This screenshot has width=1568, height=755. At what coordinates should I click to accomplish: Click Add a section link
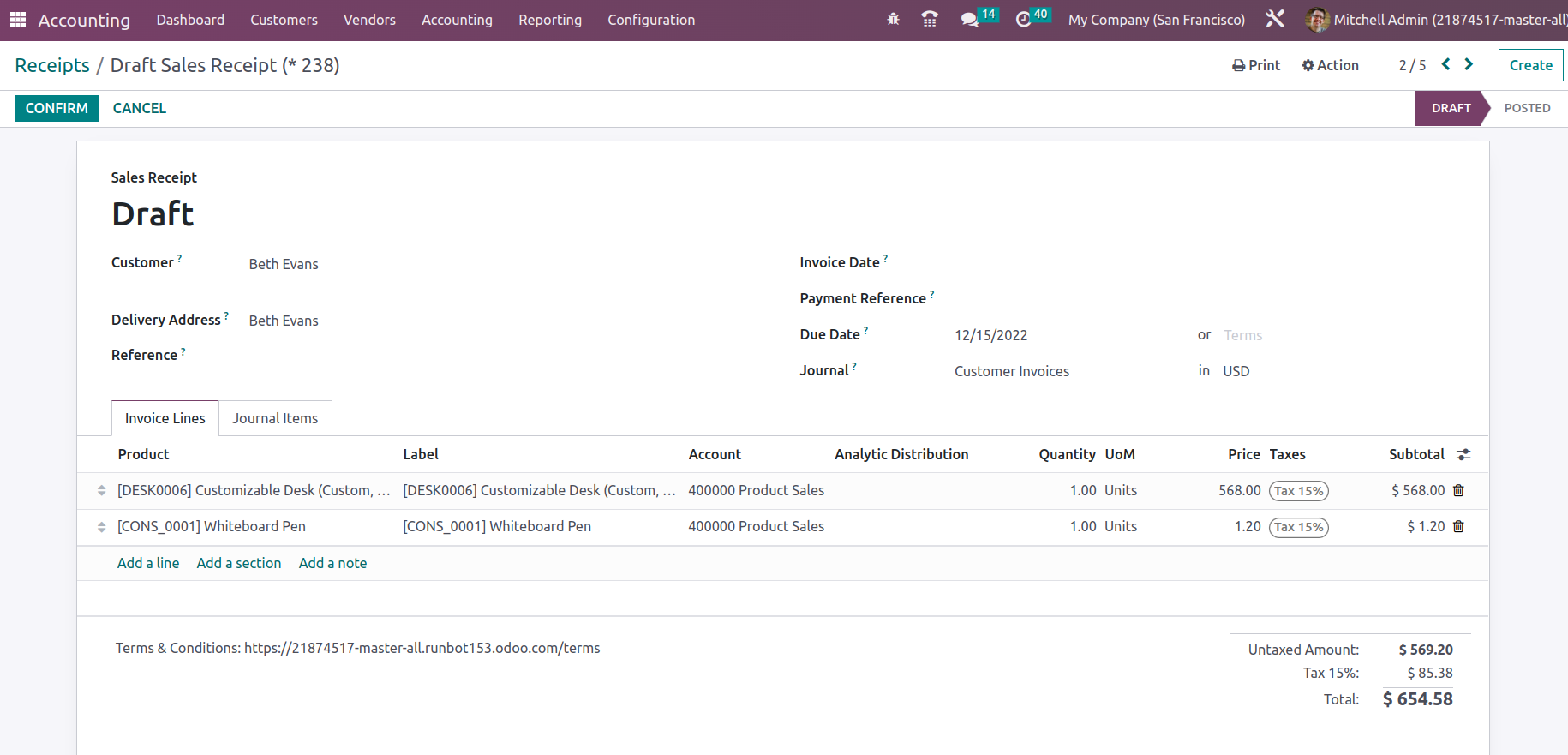(239, 563)
